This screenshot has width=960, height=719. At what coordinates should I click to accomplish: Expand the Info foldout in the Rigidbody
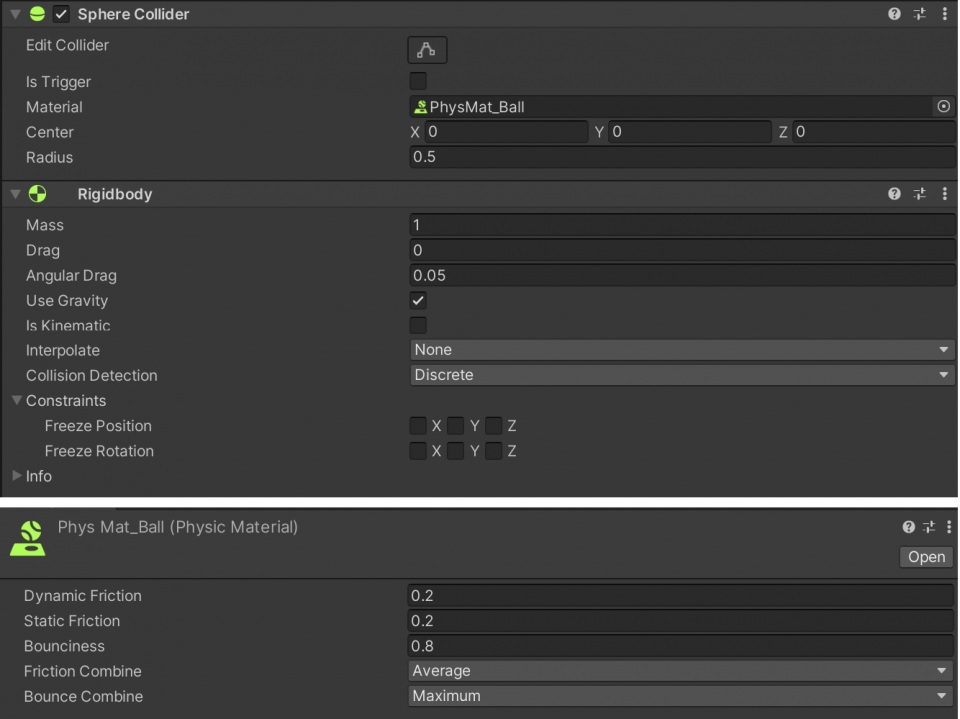pos(17,476)
